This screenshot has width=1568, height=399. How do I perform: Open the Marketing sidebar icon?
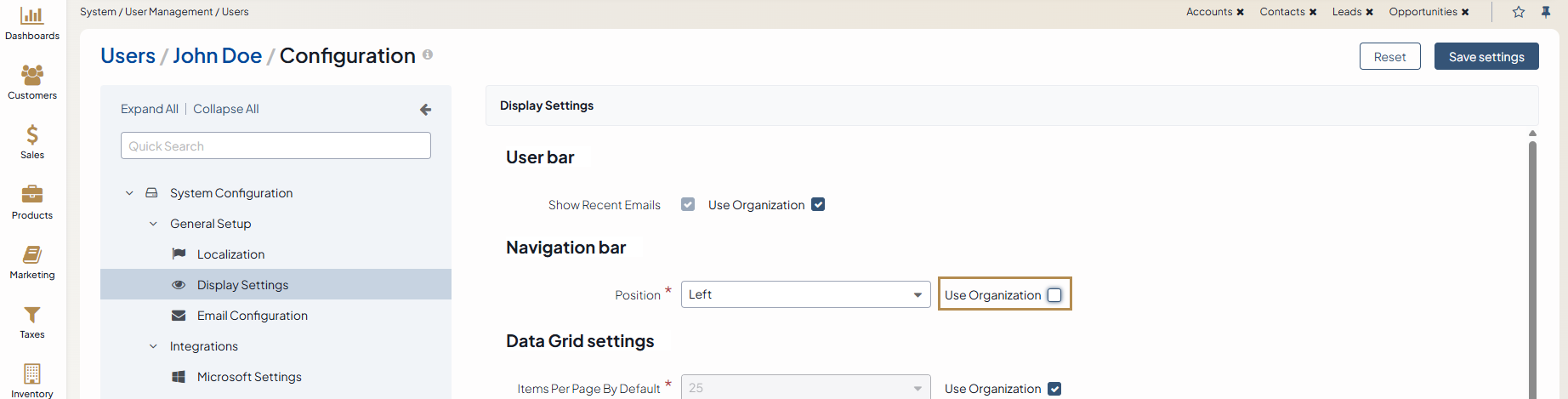point(32,255)
